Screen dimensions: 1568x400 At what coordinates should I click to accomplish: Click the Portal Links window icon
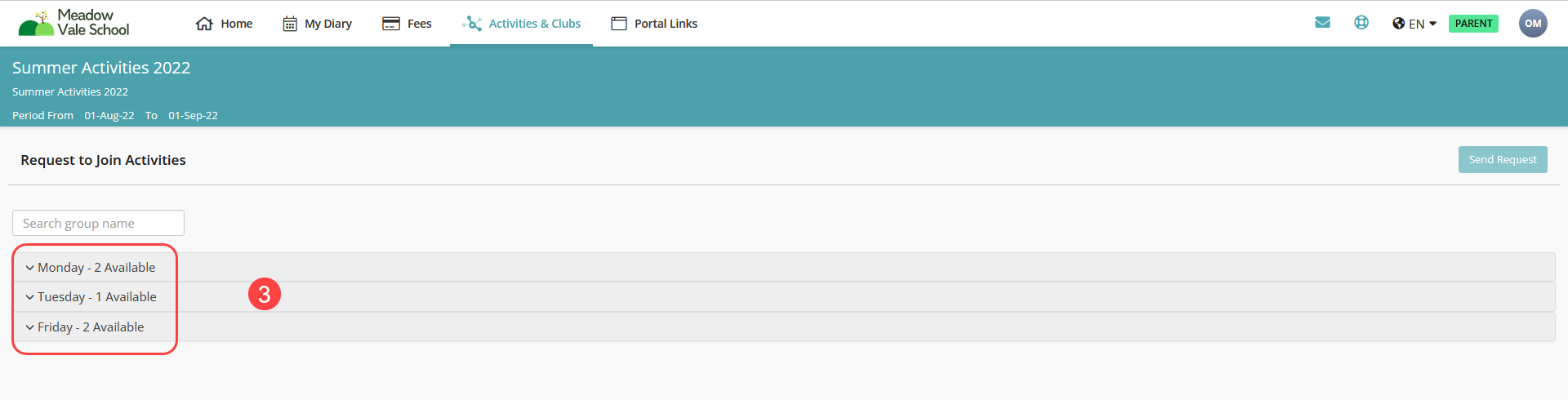click(619, 24)
